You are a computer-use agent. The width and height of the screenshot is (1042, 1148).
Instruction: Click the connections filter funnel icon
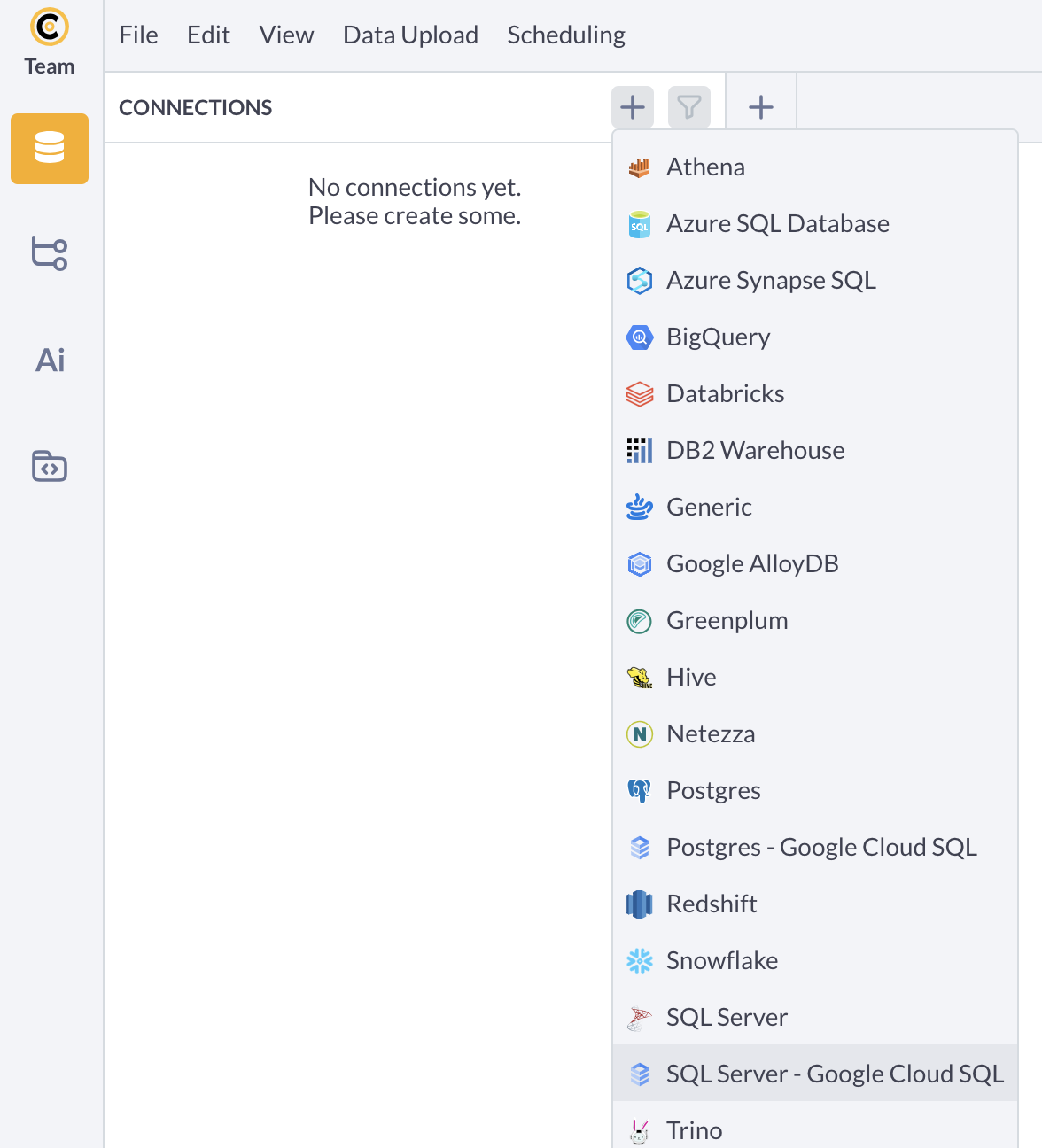(689, 108)
